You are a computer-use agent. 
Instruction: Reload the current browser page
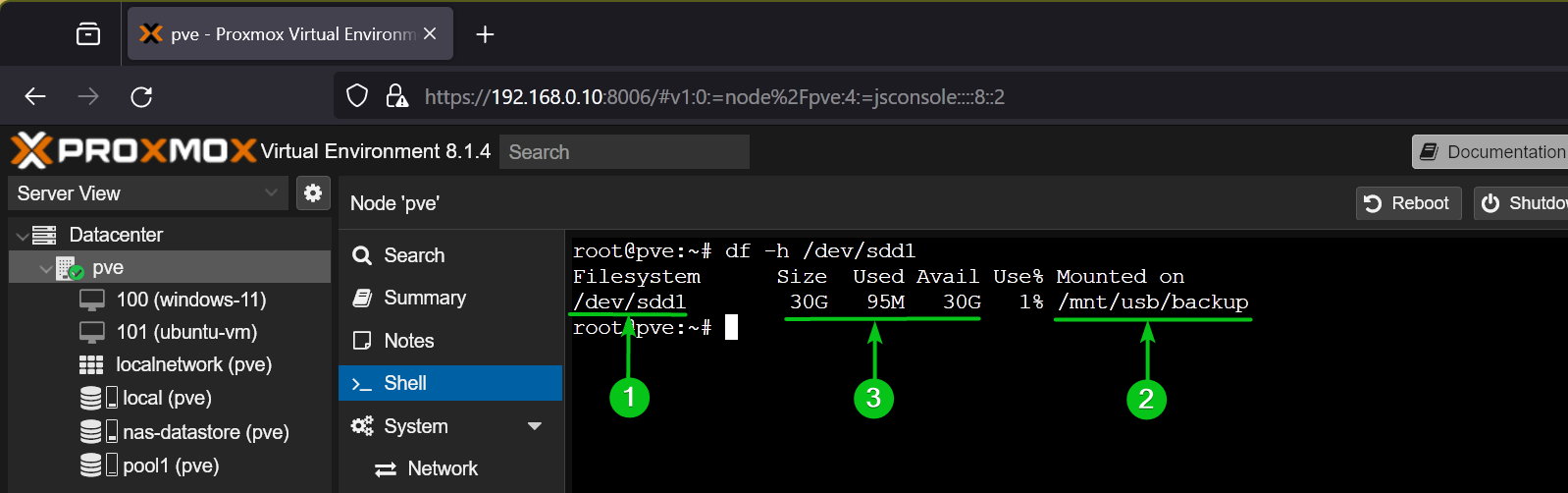coord(141,96)
